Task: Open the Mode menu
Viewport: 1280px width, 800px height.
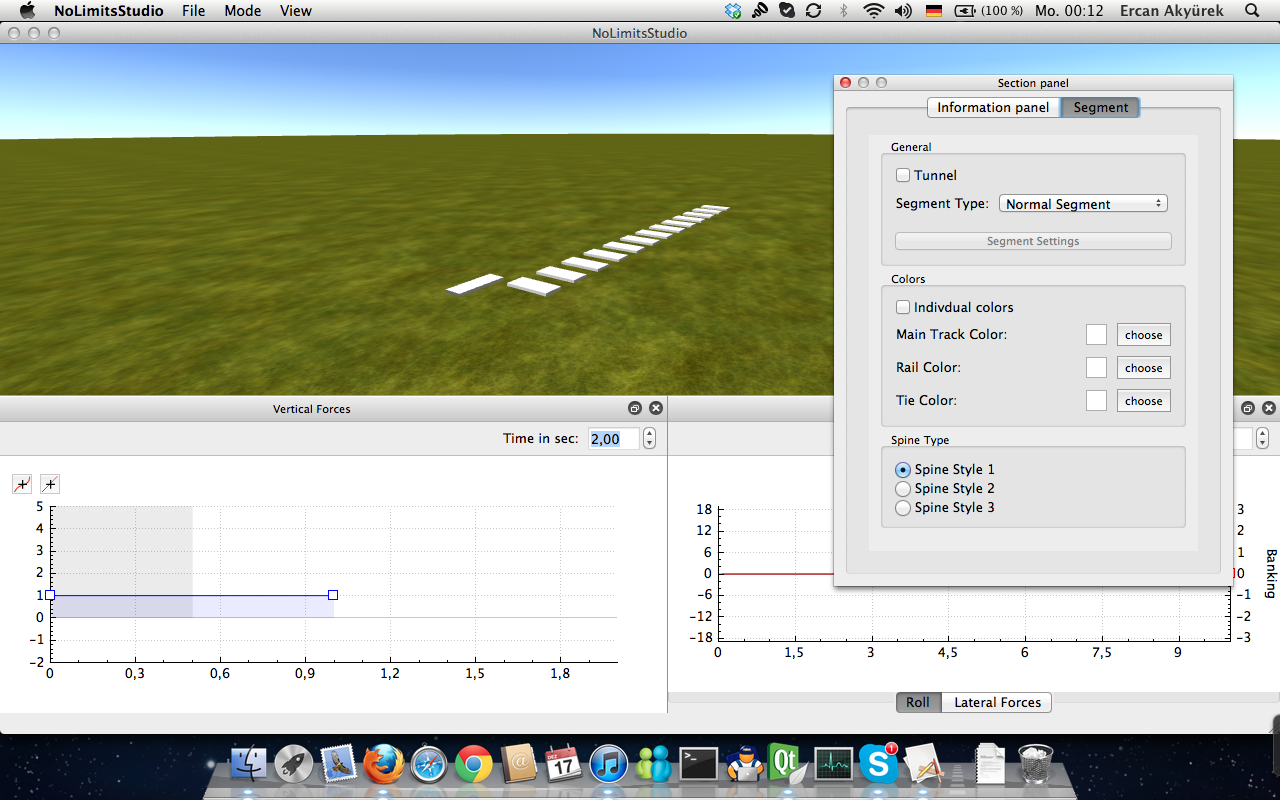Action: tap(242, 11)
